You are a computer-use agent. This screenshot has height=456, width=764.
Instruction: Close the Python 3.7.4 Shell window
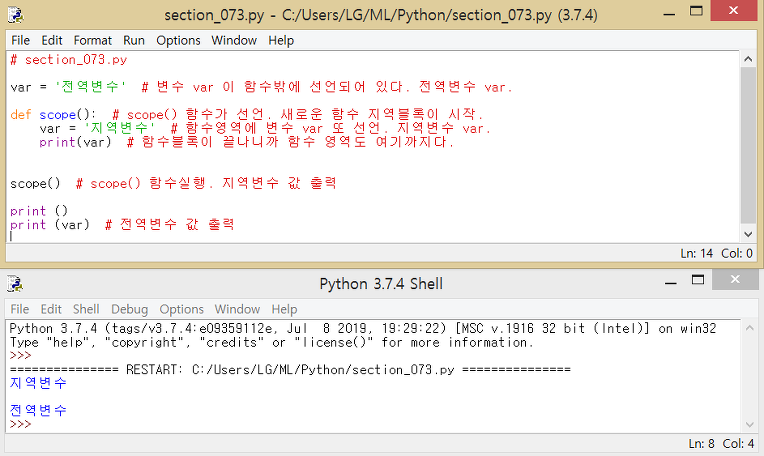(735, 279)
